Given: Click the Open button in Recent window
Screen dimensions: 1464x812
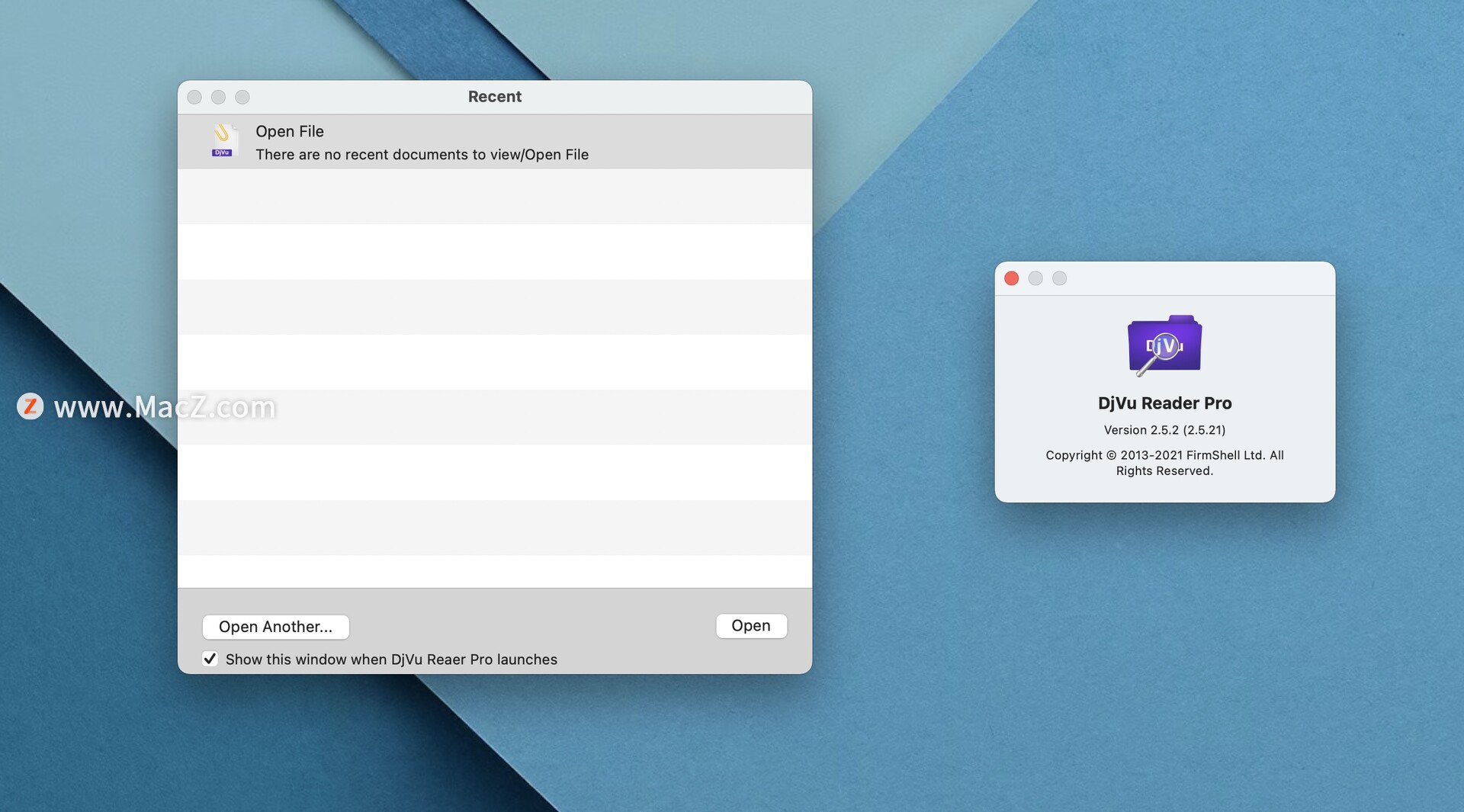Looking at the screenshot, I should tap(751, 626).
